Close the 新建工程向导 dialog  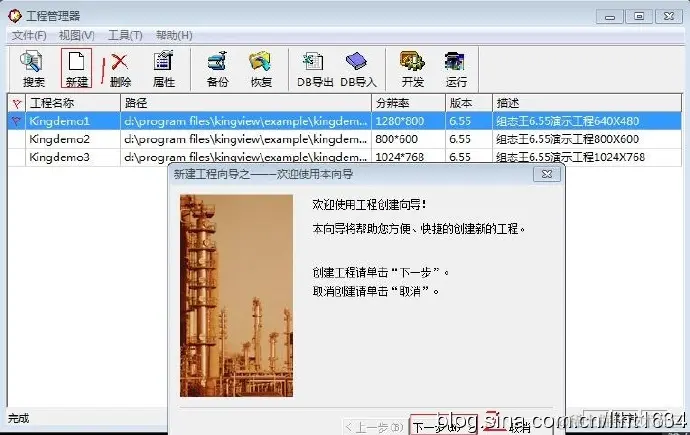[547, 174]
